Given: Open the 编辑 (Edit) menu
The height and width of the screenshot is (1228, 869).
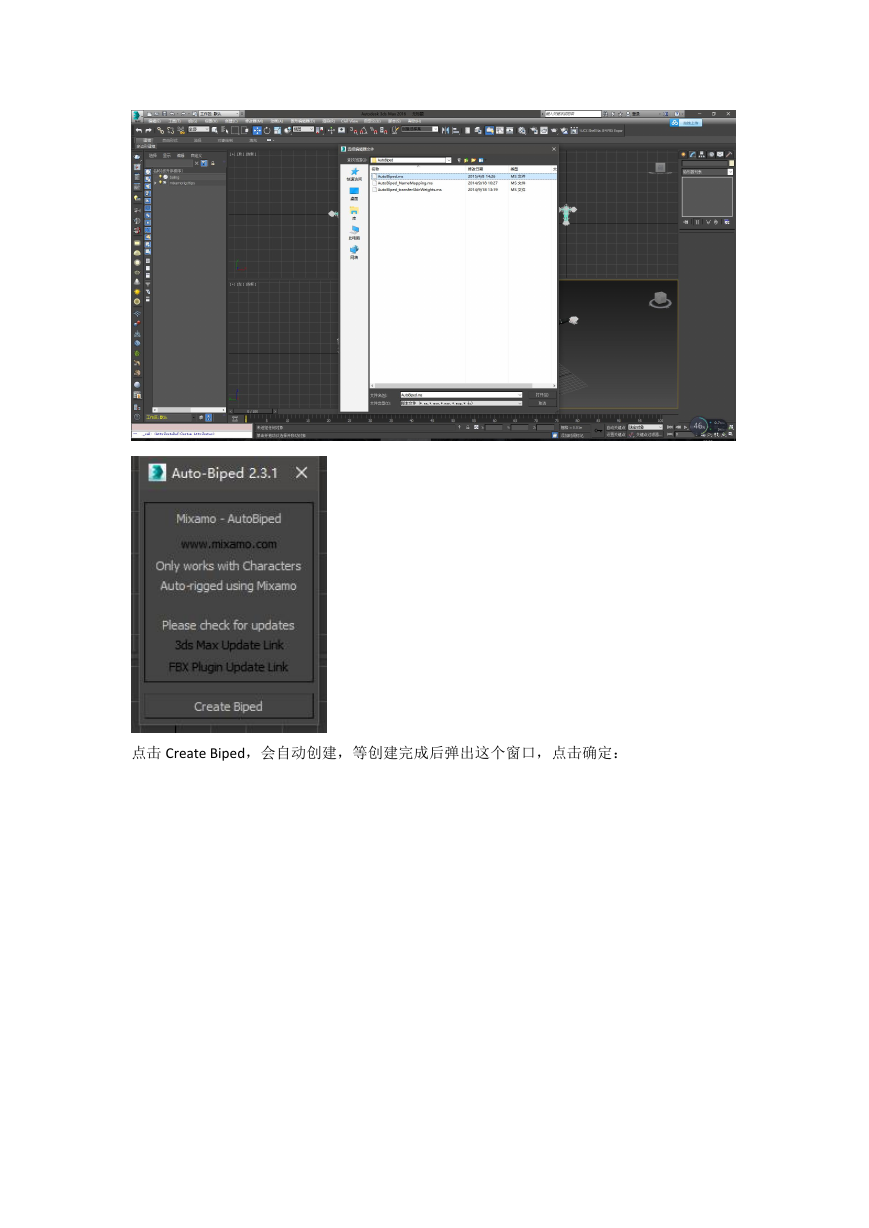Looking at the screenshot, I should (x=154, y=122).
